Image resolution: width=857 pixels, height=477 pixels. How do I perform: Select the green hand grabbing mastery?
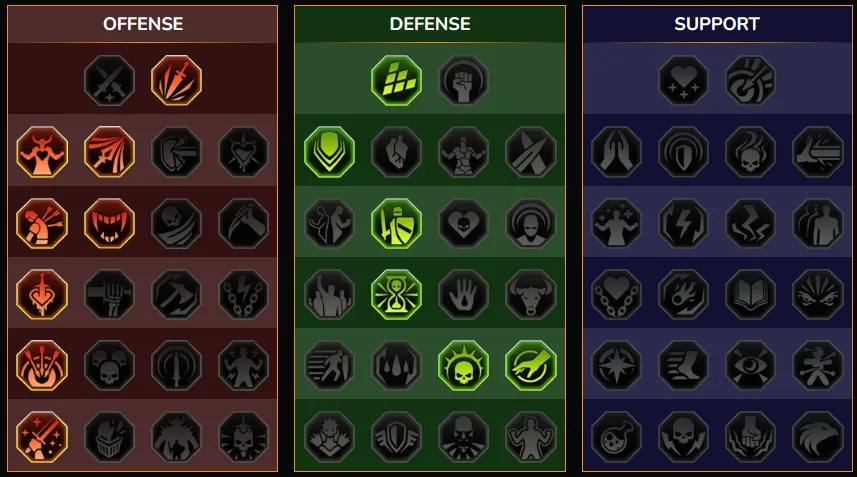point(531,366)
